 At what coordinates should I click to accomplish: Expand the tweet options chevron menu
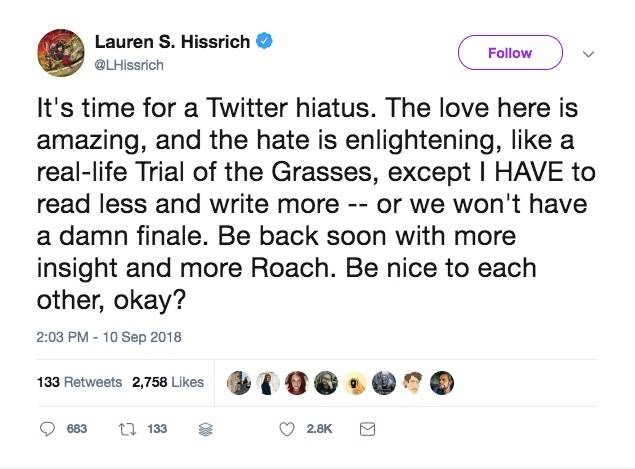(x=588, y=53)
